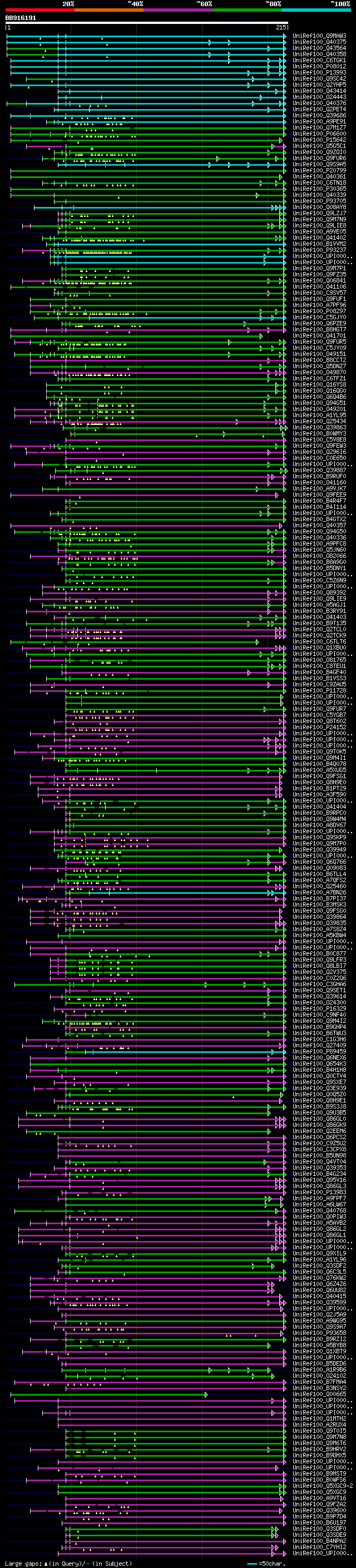Select the UniRef100_Q6PZE9 label
The image size is (356, 1568).
319,323
